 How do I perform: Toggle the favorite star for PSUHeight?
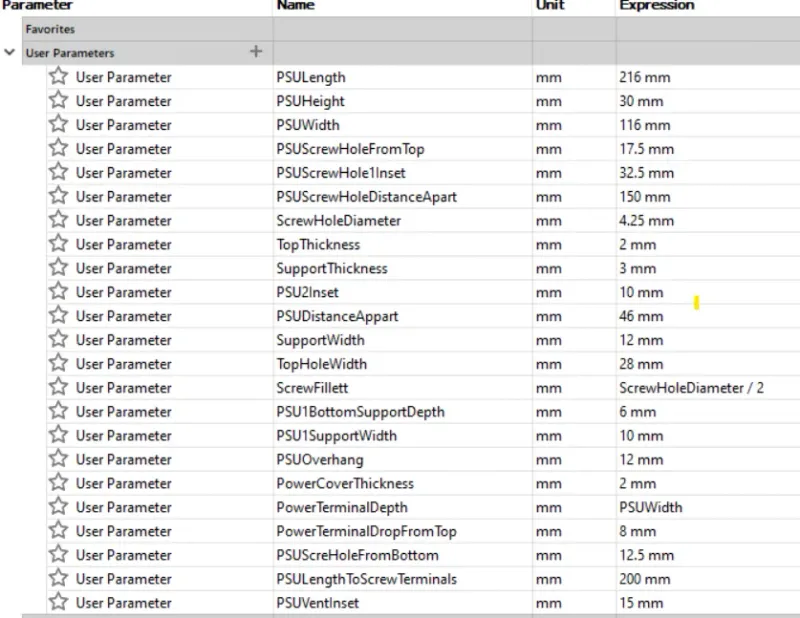coord(59,100)
